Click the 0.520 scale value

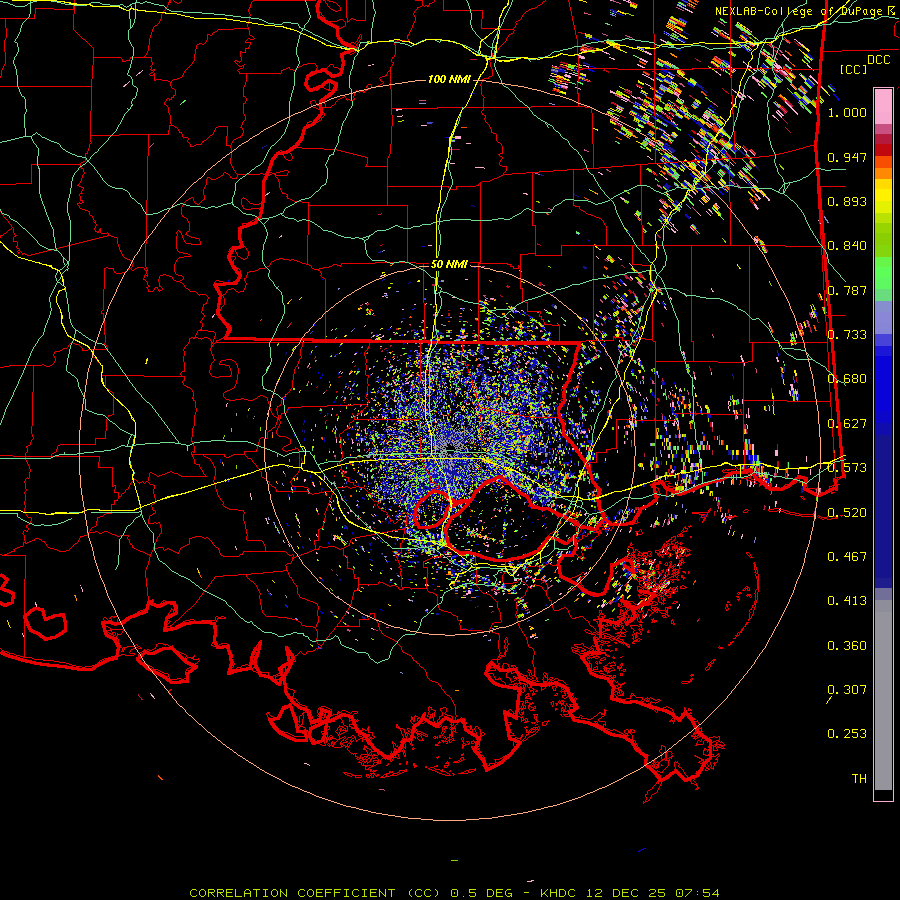pyautogui.click(x=847, y=512)
